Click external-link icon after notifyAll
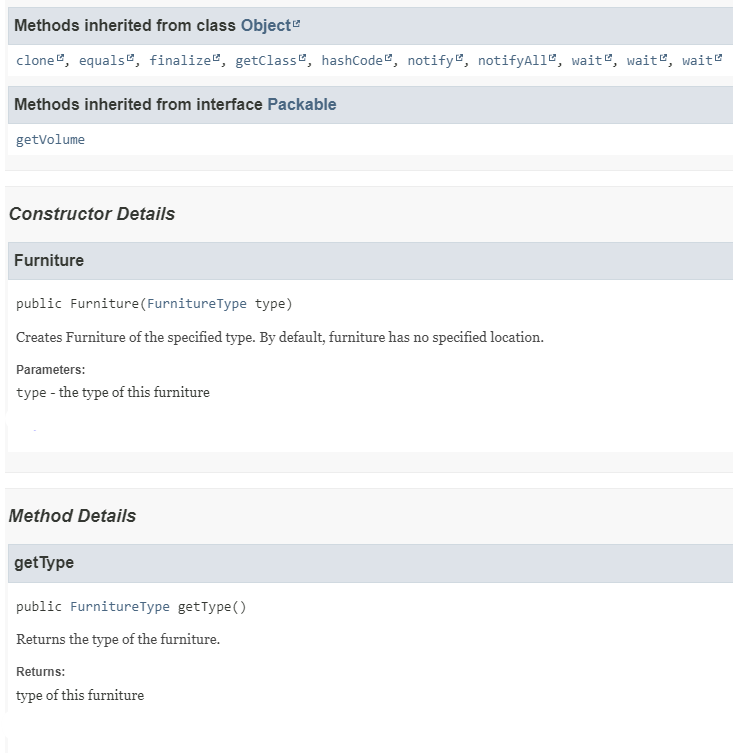The width and height of the screenshot is (733, 753). tap(553, 59)
